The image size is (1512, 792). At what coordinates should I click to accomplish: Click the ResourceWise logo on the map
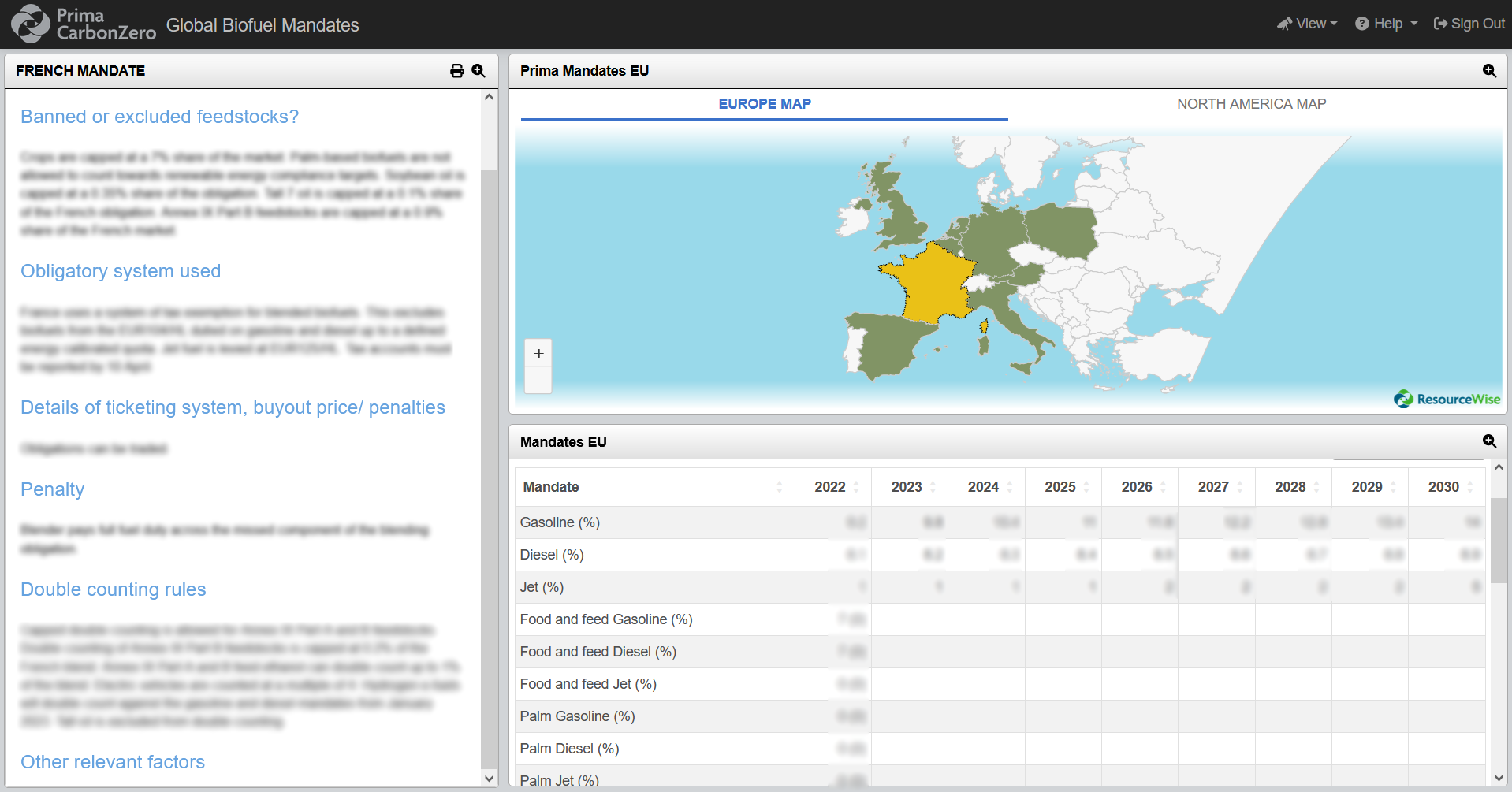coord(1447,399)
